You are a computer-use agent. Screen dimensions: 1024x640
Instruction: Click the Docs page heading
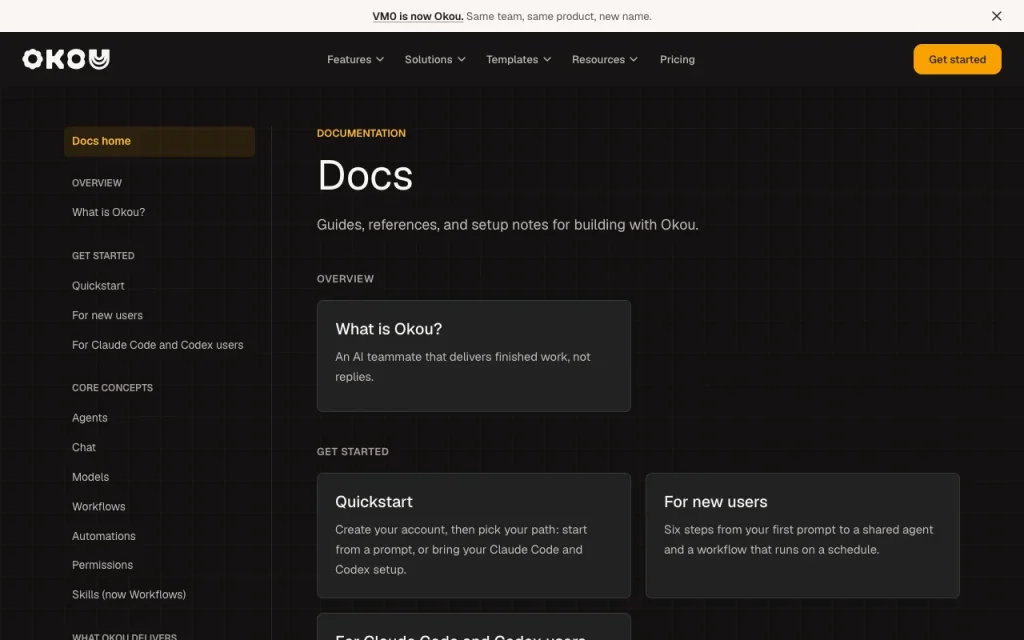click(x=364, y=176)
